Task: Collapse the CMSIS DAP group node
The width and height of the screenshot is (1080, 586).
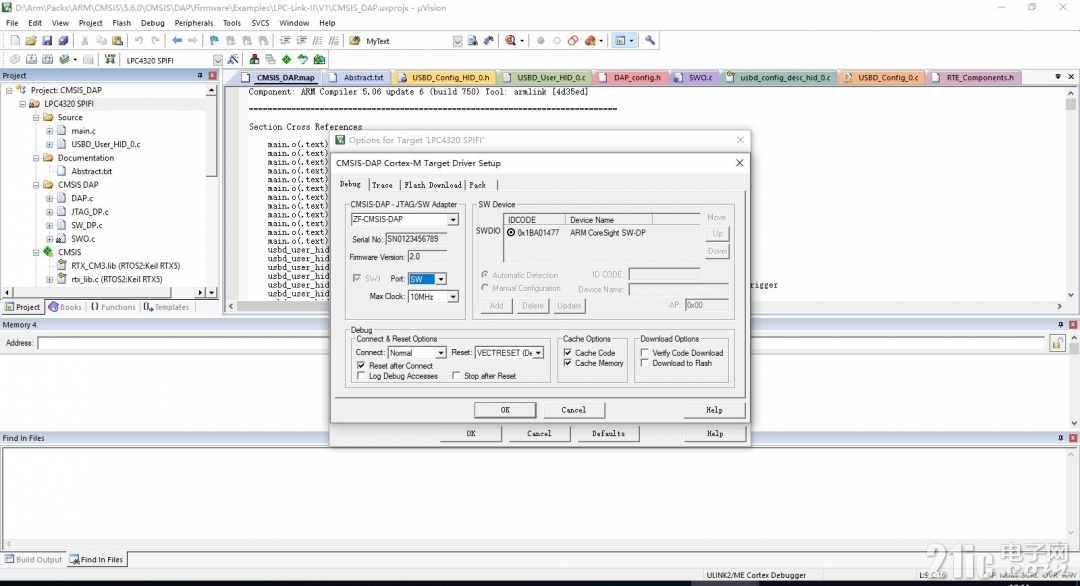Action: click(36, 185)
